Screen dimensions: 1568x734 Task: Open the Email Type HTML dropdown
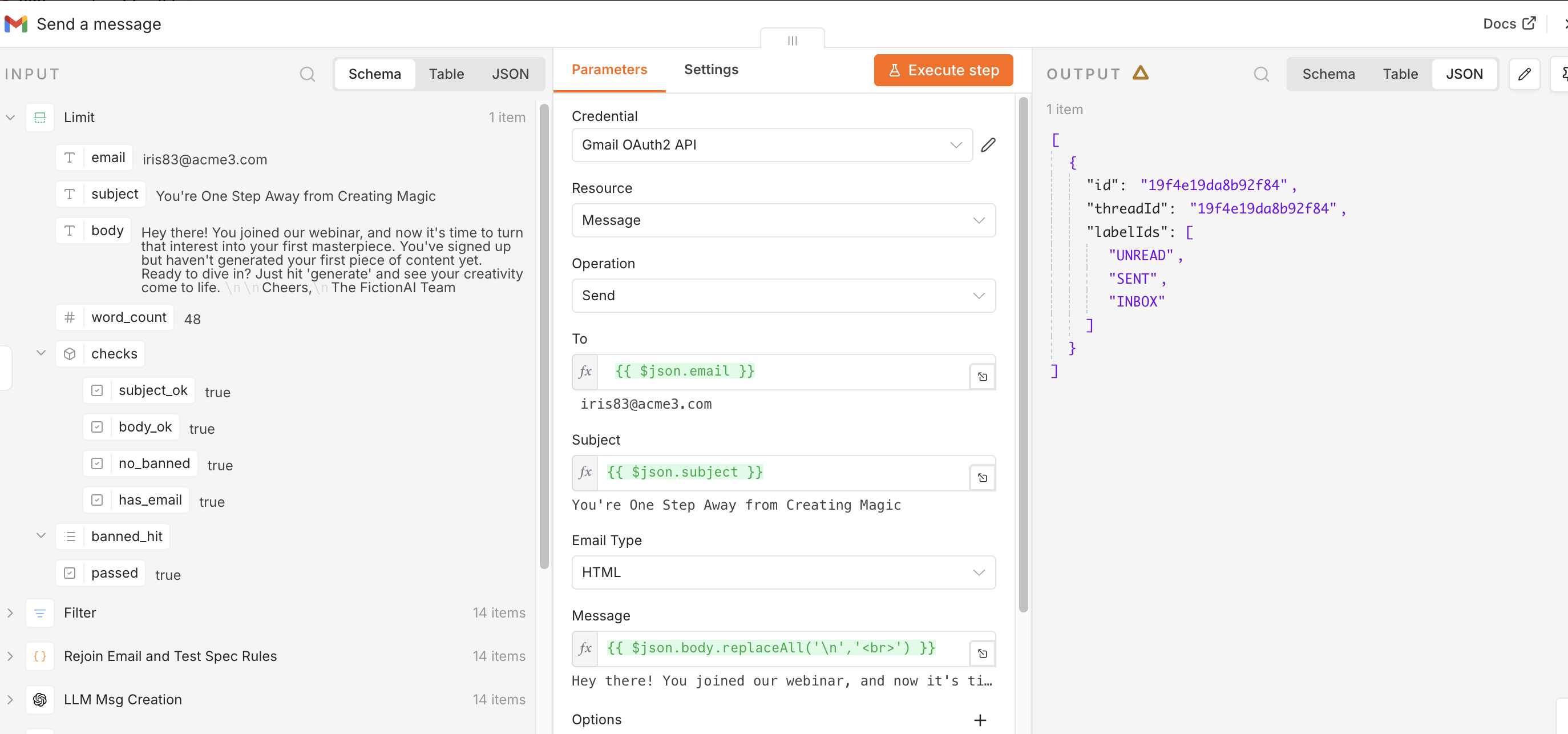pos(783,572)
